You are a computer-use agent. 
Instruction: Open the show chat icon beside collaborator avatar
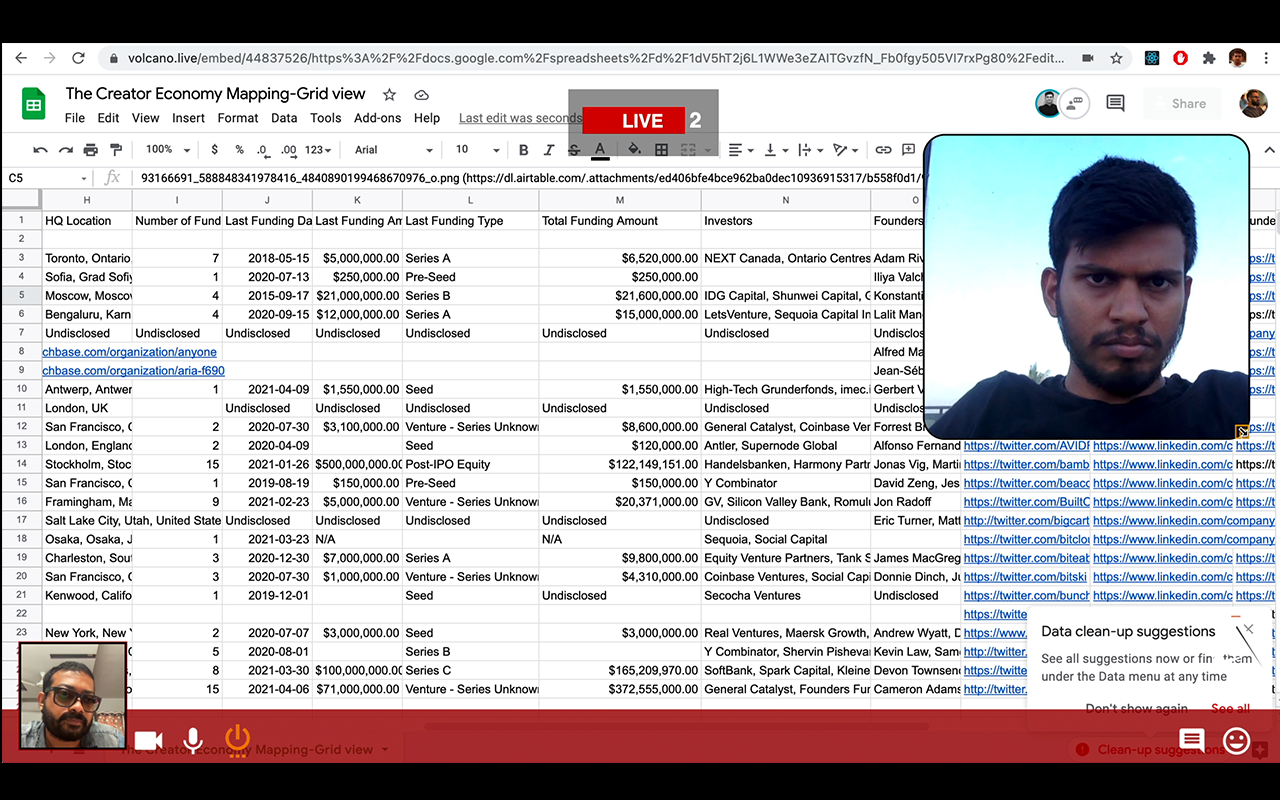pos(1076,102)
